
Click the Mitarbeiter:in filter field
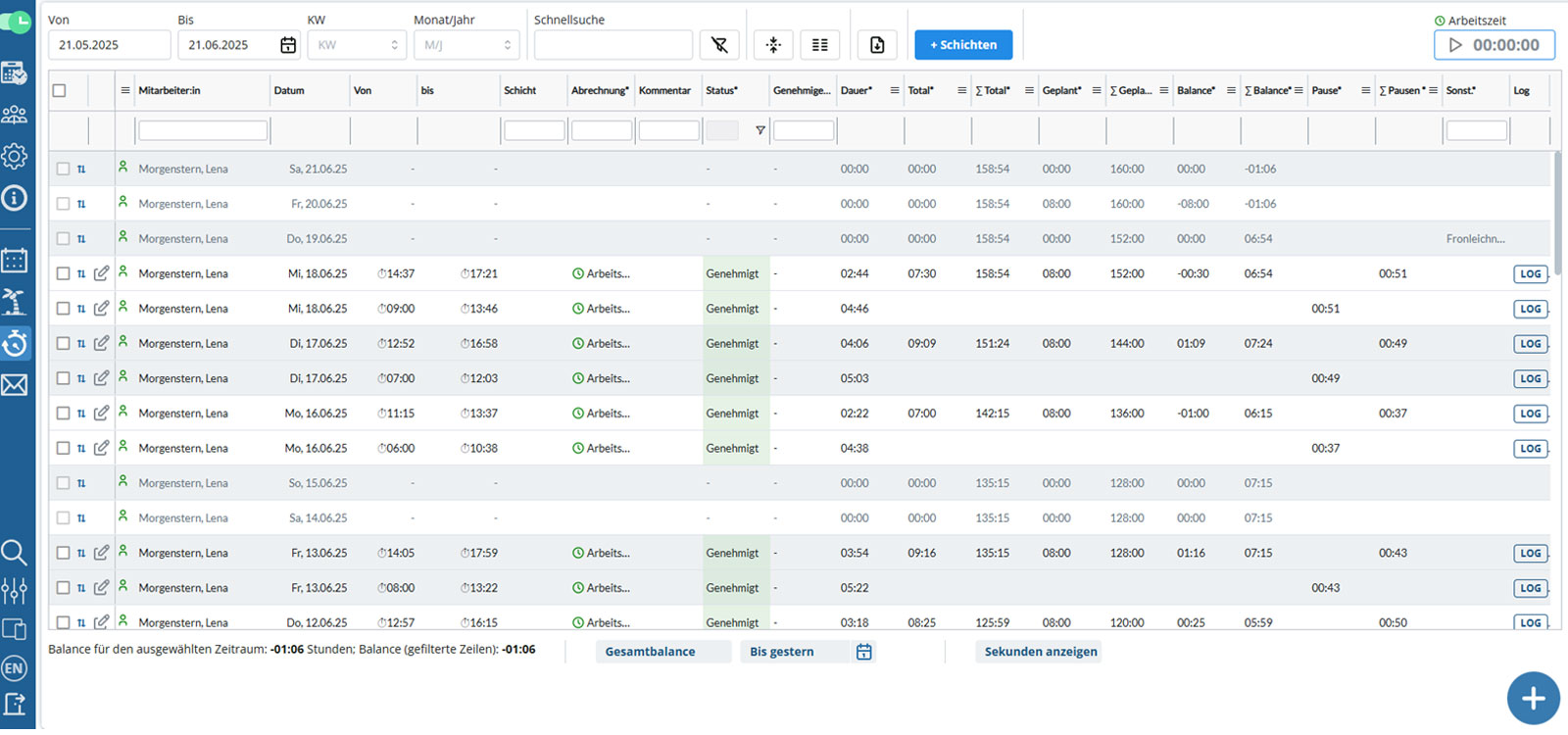point(203,130)
